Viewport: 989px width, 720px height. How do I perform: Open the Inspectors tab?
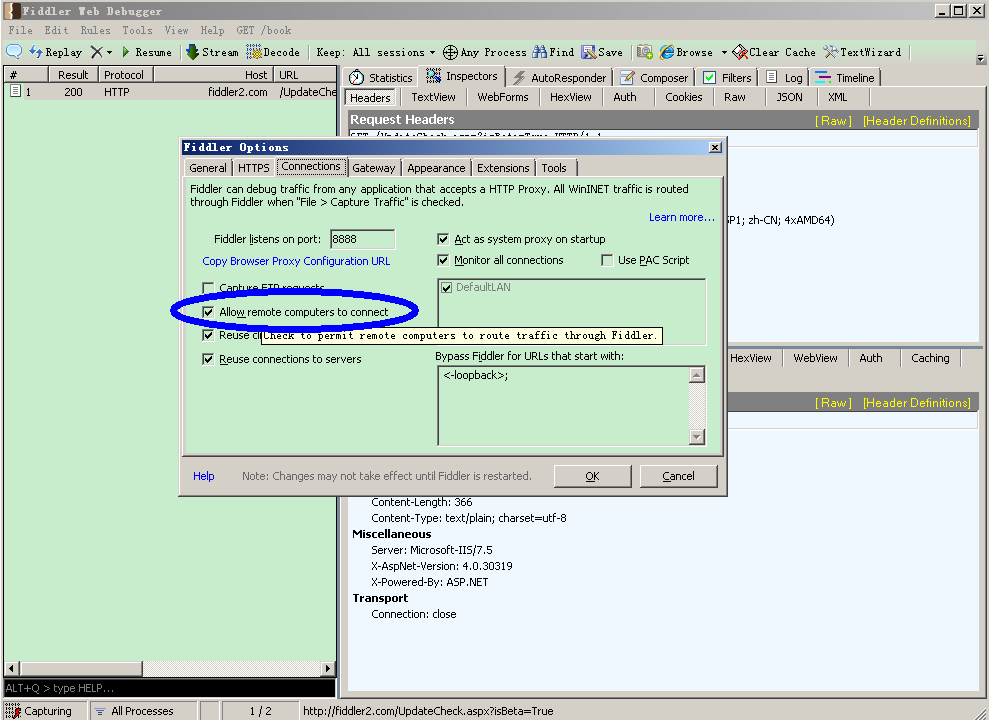462,76
